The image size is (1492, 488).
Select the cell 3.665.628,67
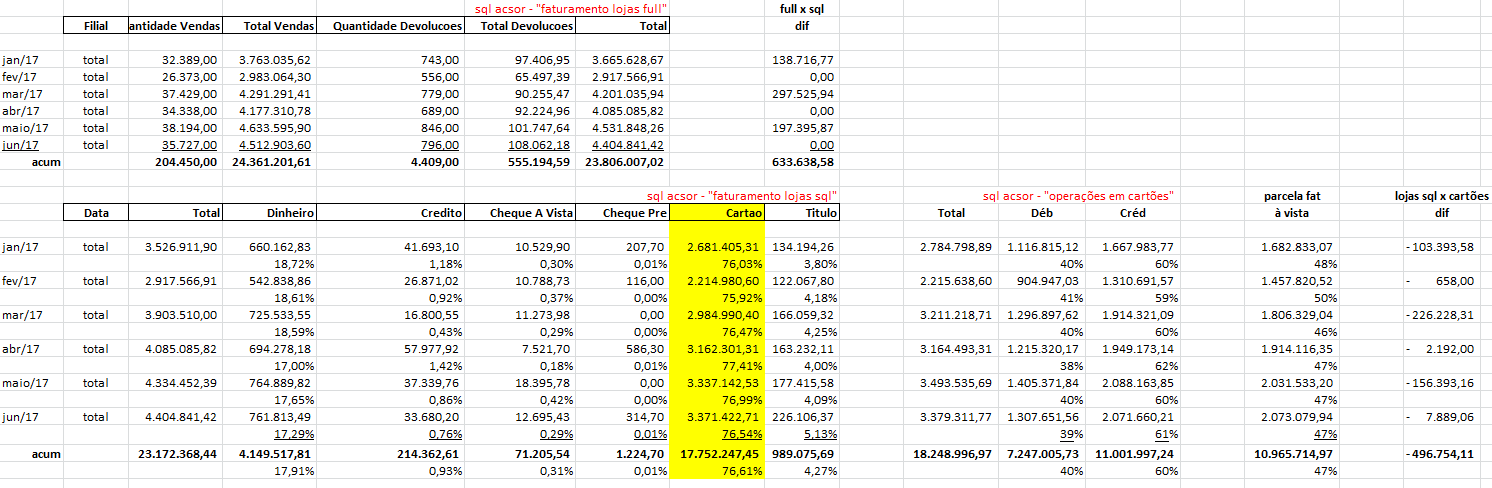click(x=629, y=60)
